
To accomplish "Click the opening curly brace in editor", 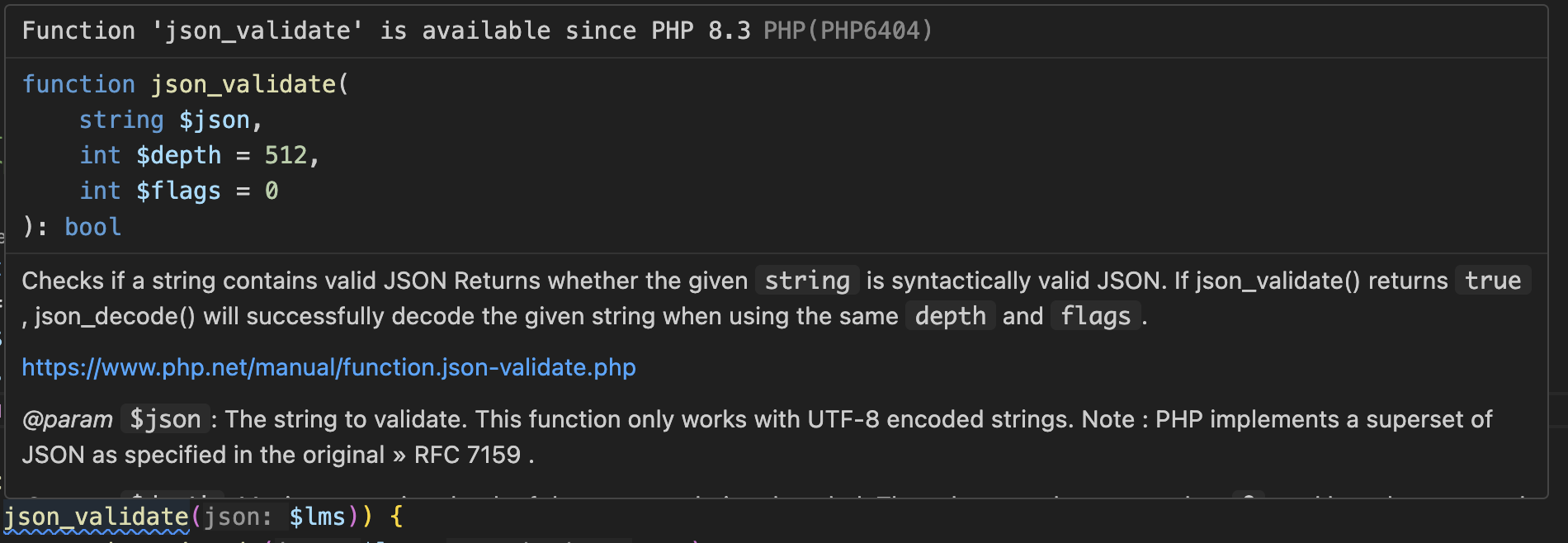I will pyautogui.click(x=396, y=517).
